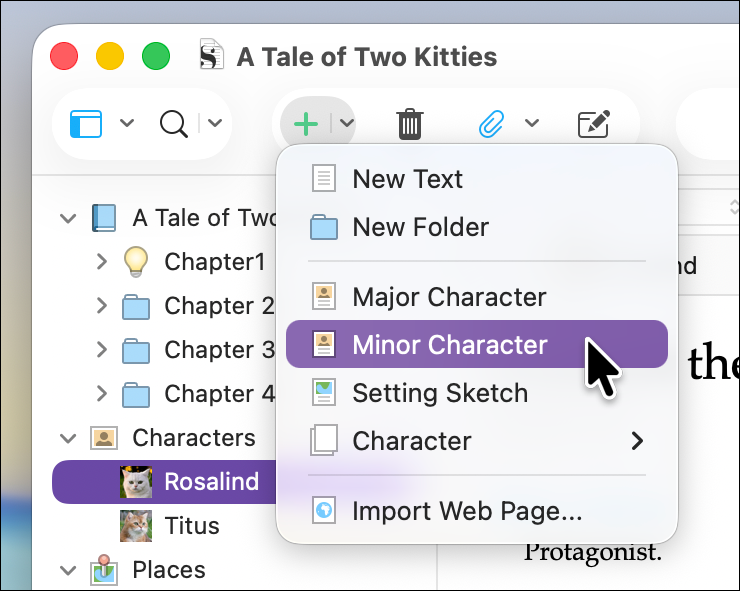Image resolution: width=740 pixels, height=591 pixels.
Task: Collapse the Places folder
Action: pyautogui.click(x=68, y=570)
